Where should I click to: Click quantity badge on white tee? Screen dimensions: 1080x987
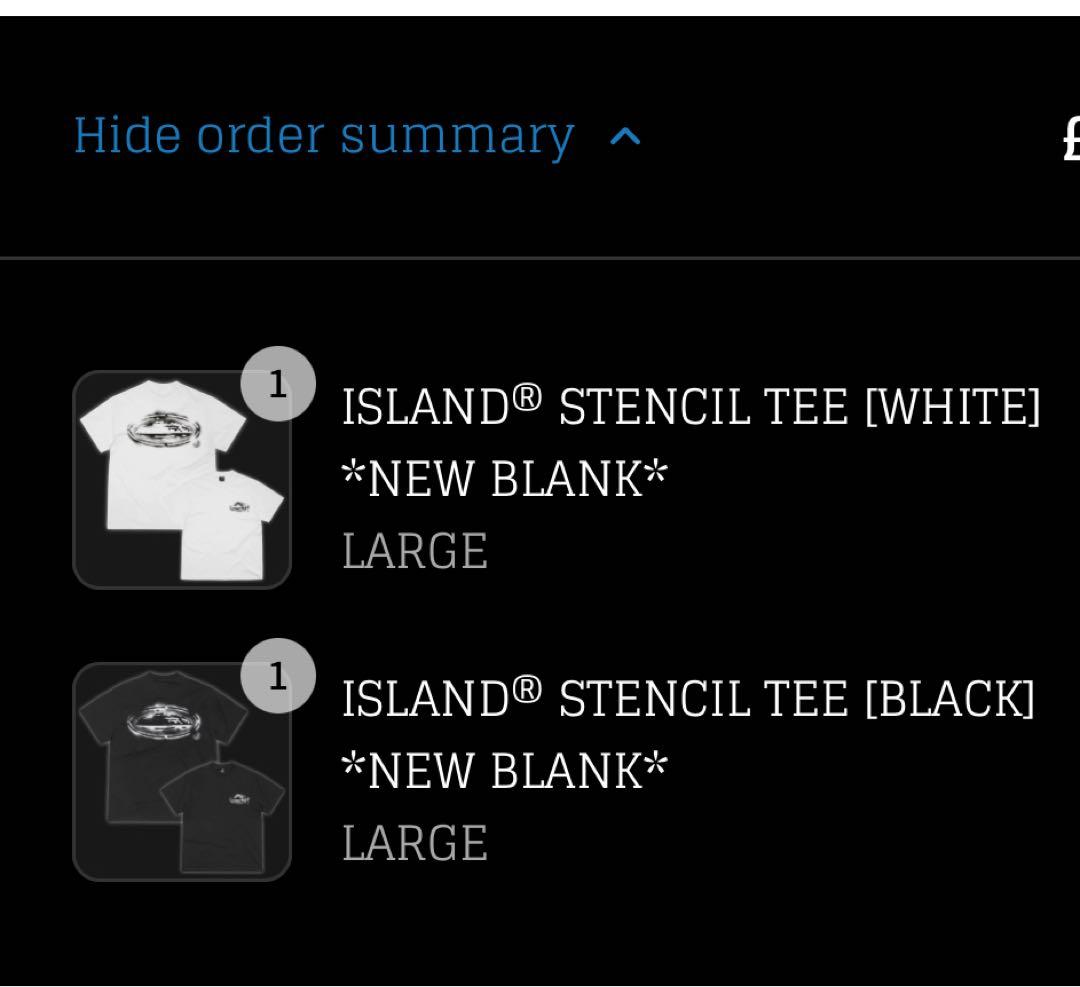(x=278, y=384)
